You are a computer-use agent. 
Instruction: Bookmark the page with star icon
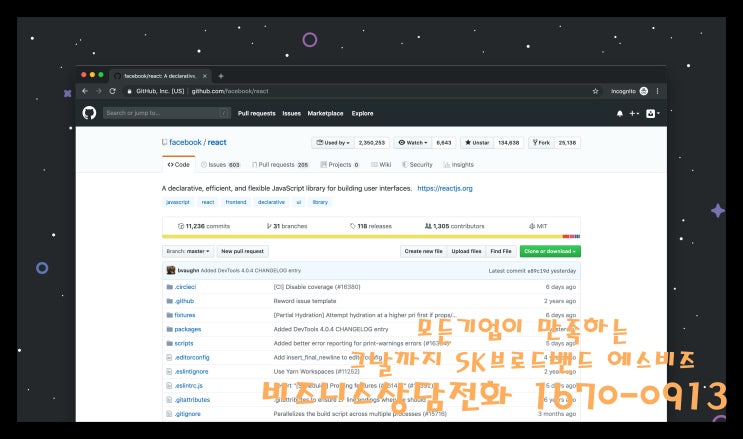coord(595,91)
